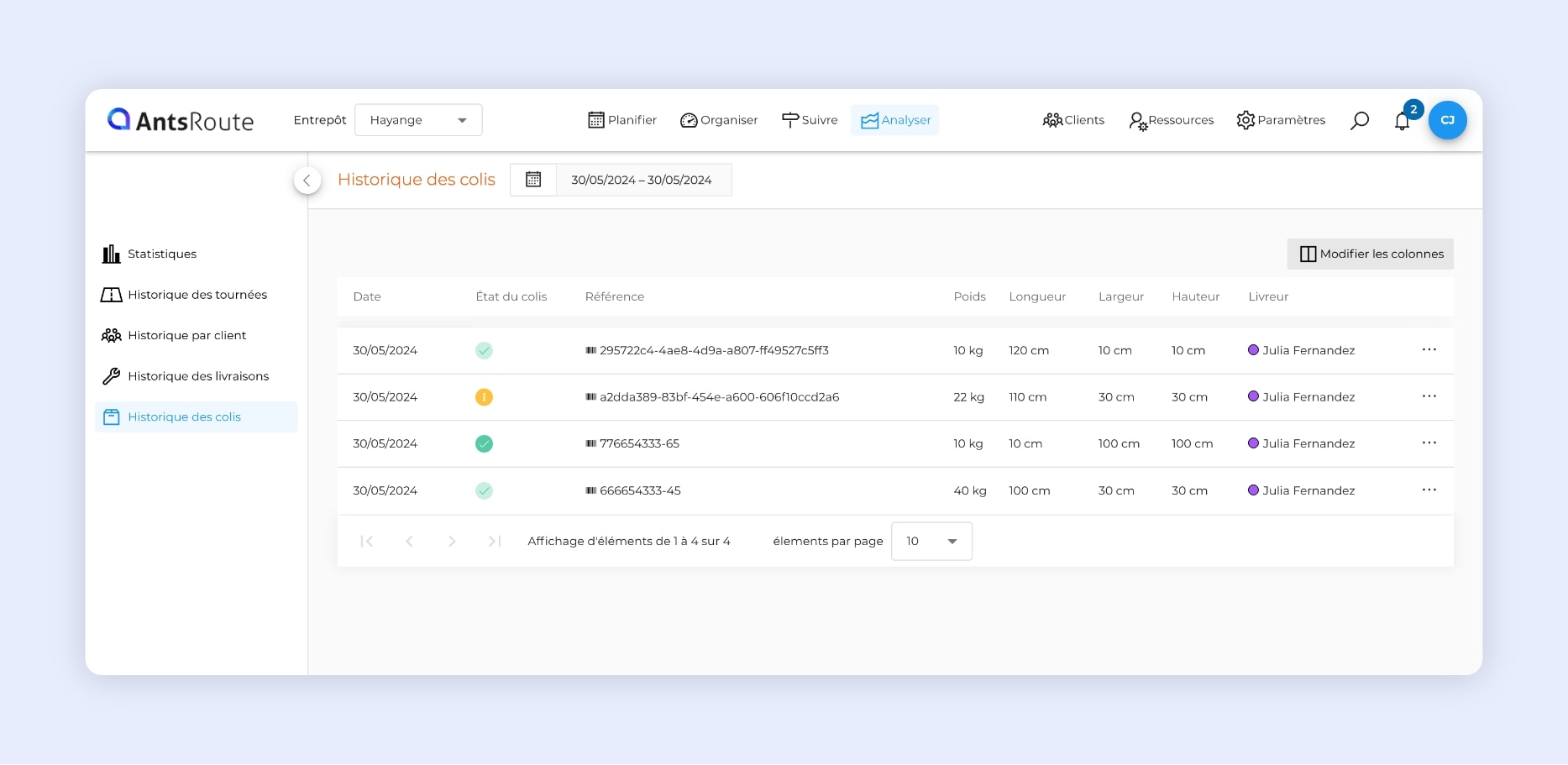The height and width of the screenshot is (765, 1568).
Task: Select Statistiques in the sidebar
Action: pyautogui.click(x=161, y=254)
